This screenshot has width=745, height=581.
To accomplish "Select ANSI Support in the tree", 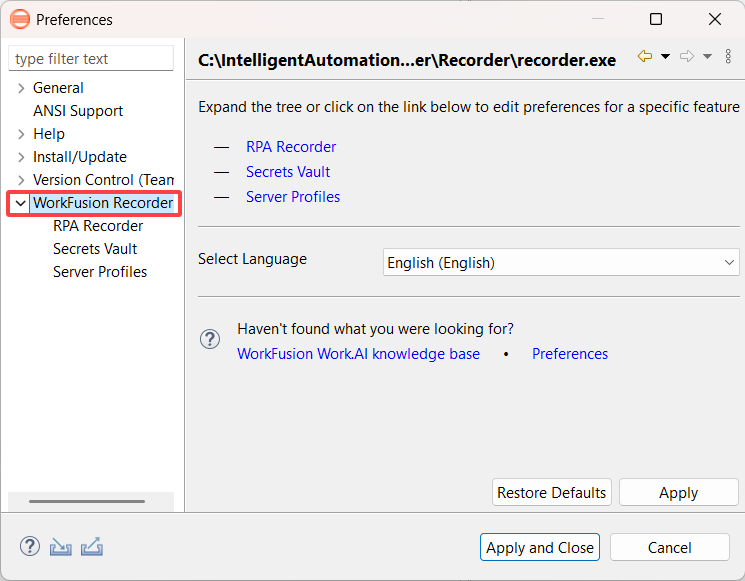I will click(x=78, y=111).
